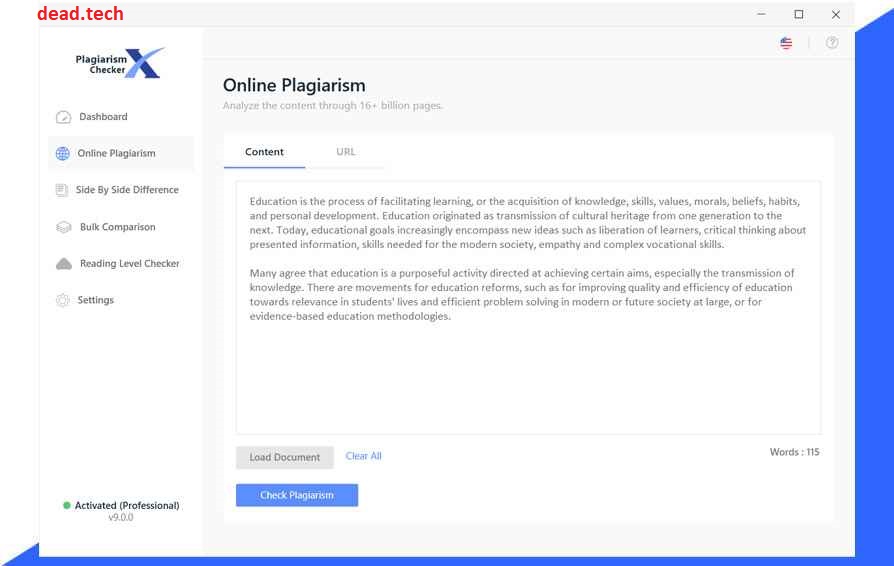
Task: Click the Online Plagiarism page heading
Action: [x=294, y=85]
